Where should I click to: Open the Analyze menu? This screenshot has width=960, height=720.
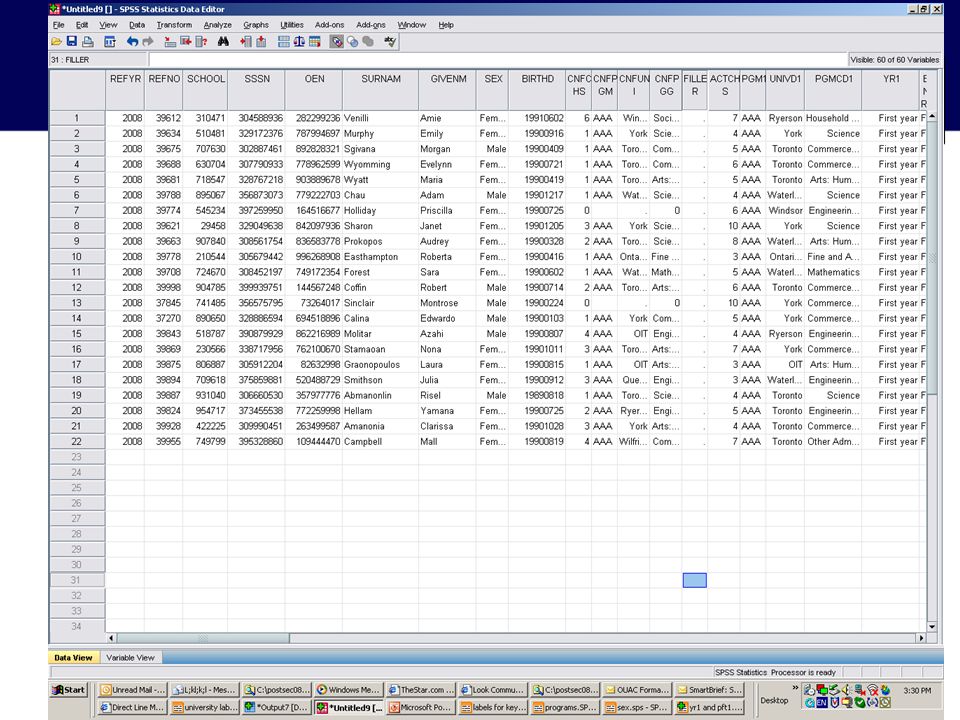click(217, 25)
